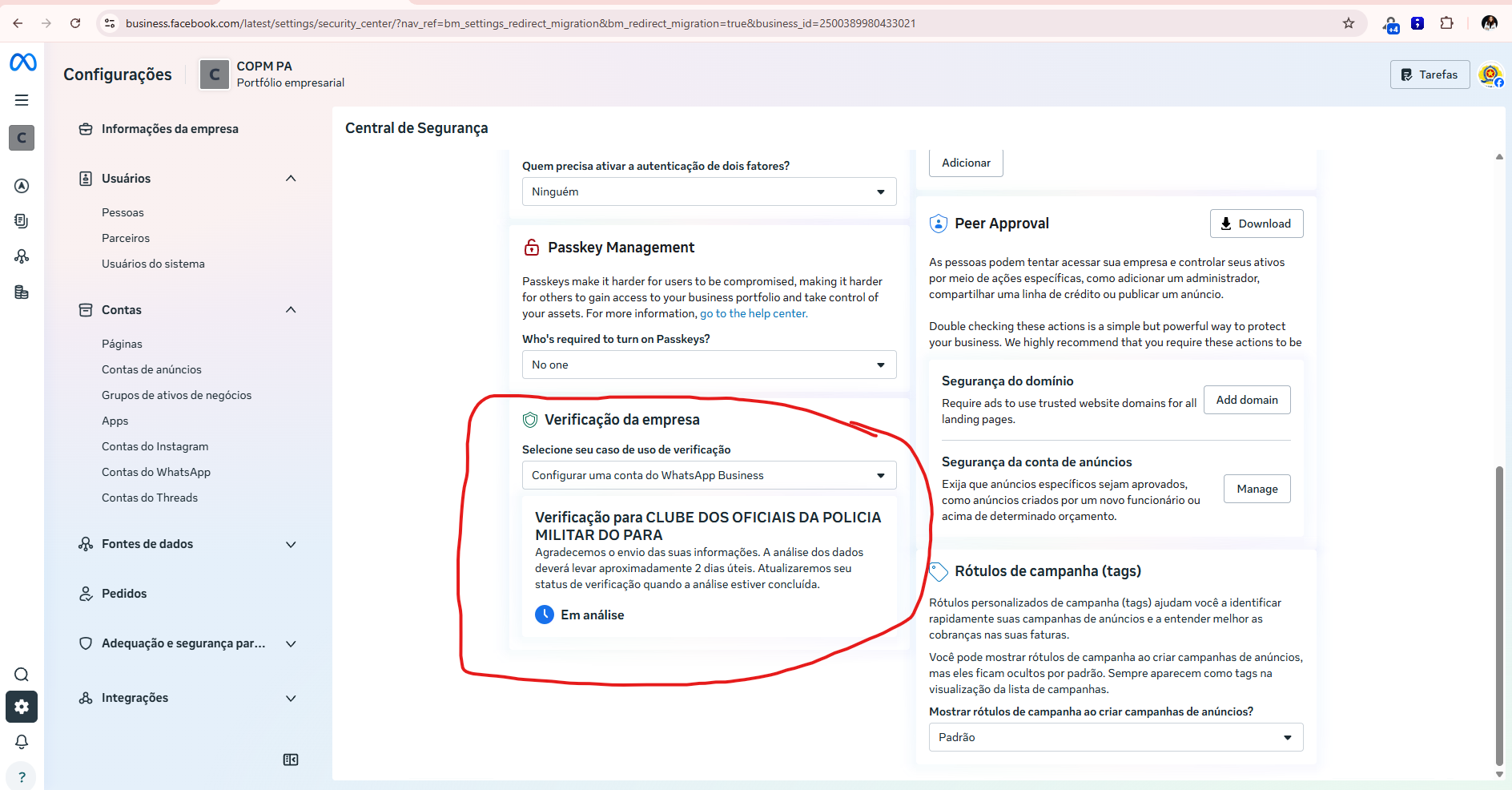1512x790 pixels.
Task: Open Contas de anúncios
Action: [151, 369]
